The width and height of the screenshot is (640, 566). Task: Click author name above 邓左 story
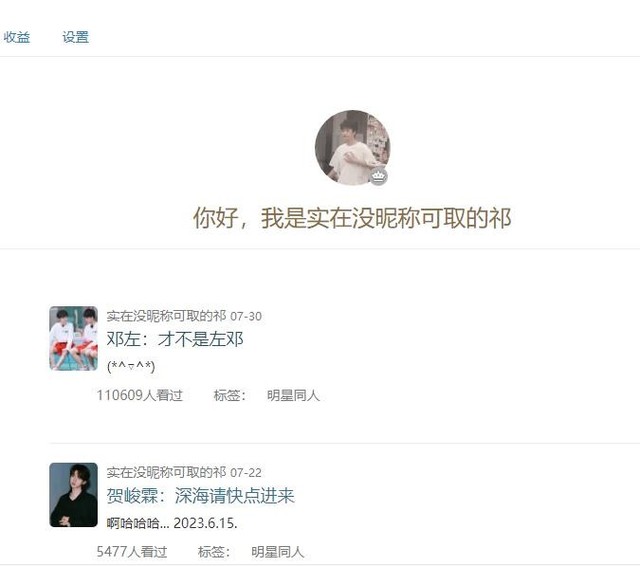[x=166, y=316]
